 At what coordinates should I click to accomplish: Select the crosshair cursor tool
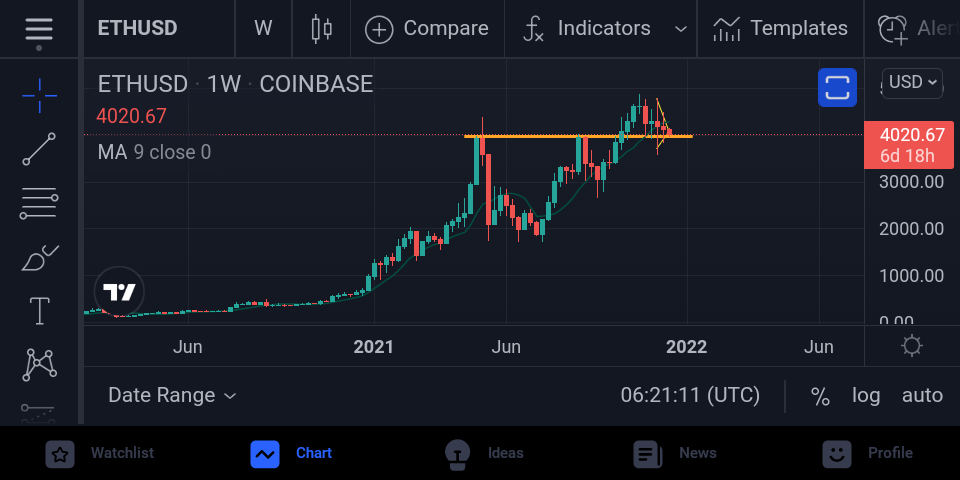[39, 96]
